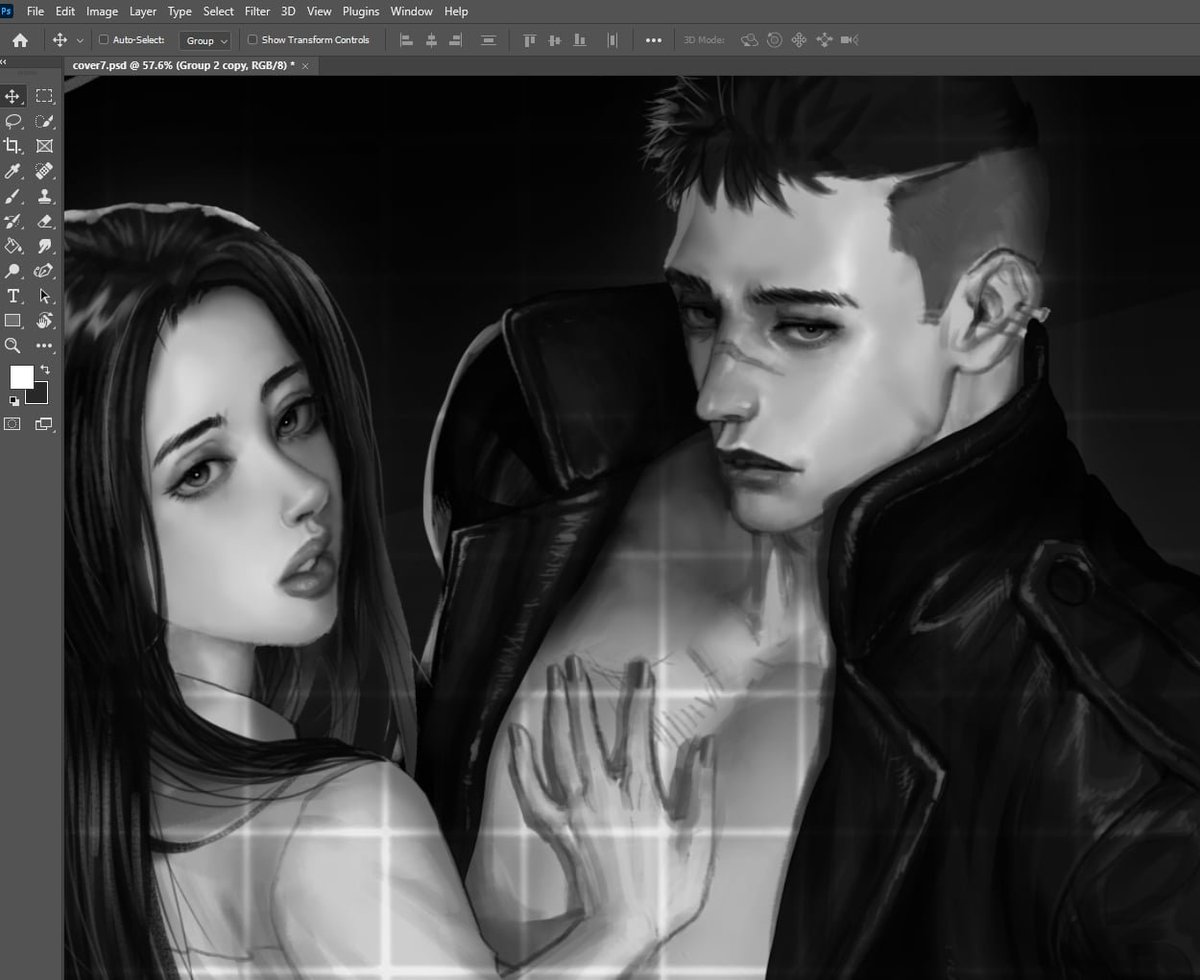Screen dimensions: 1200x980
Task: Select the Pen tool
Action: pos(44,271)
